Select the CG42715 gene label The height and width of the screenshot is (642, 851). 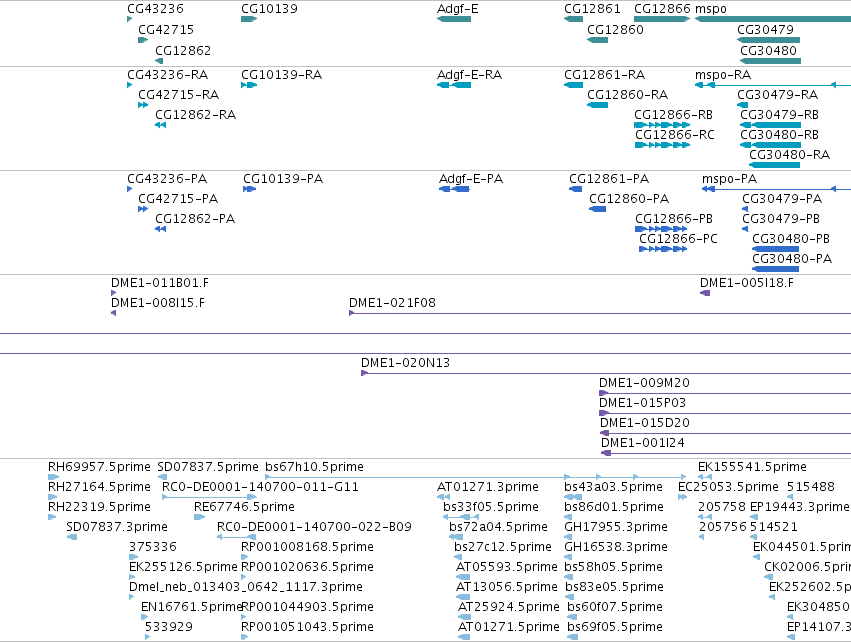[166, 29]
